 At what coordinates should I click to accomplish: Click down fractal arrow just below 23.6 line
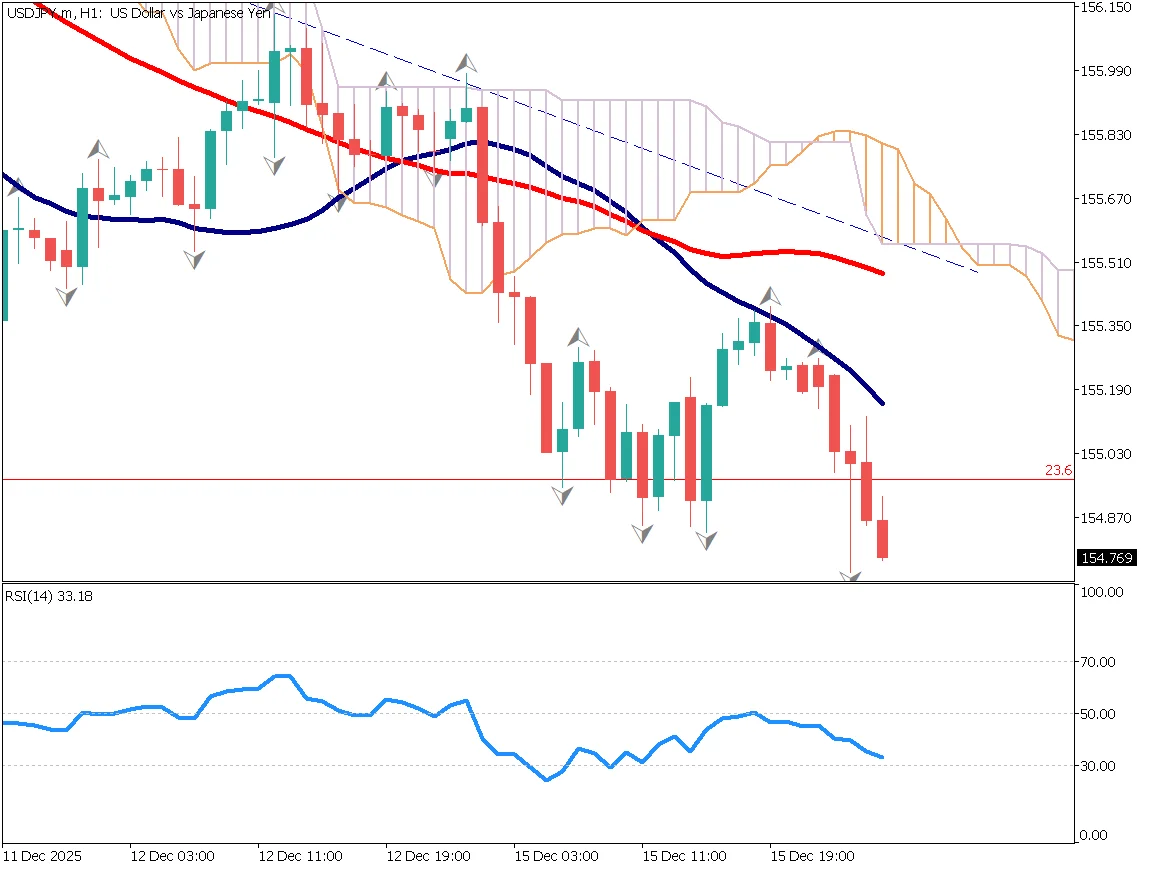[562, 494]
